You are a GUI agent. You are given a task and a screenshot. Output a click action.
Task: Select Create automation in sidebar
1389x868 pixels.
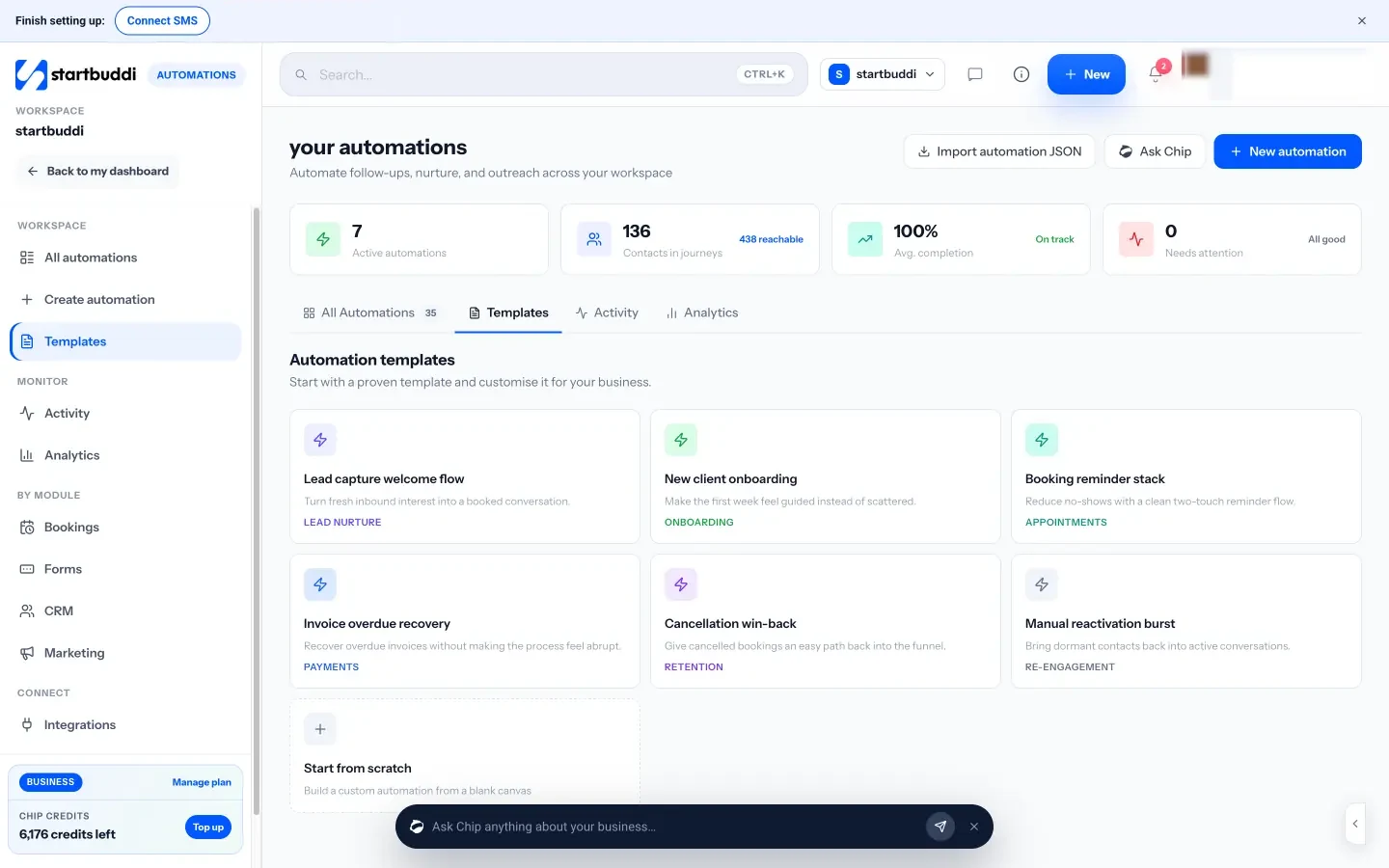pyautogui.click(x=125, y=300)
